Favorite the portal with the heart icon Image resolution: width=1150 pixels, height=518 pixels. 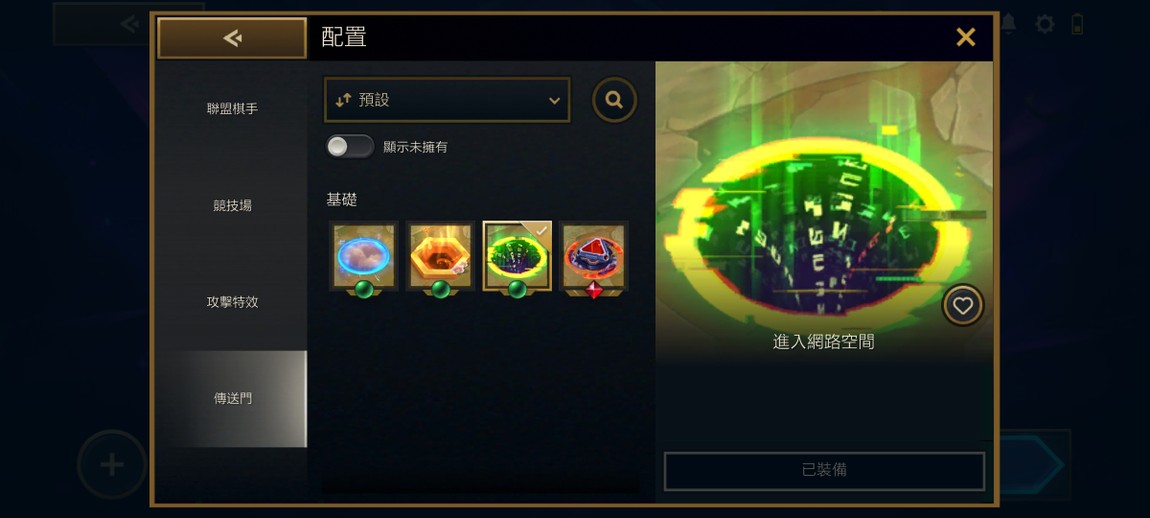(962, 305)
